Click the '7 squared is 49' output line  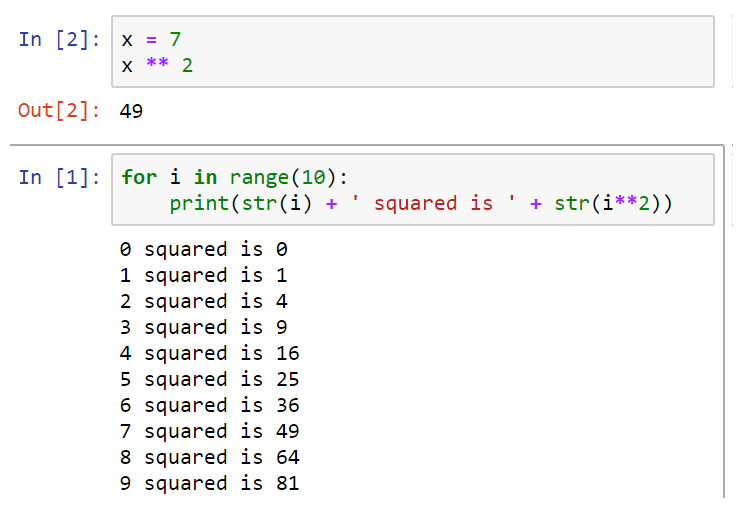pyautogui.click(x=209, y=431)
